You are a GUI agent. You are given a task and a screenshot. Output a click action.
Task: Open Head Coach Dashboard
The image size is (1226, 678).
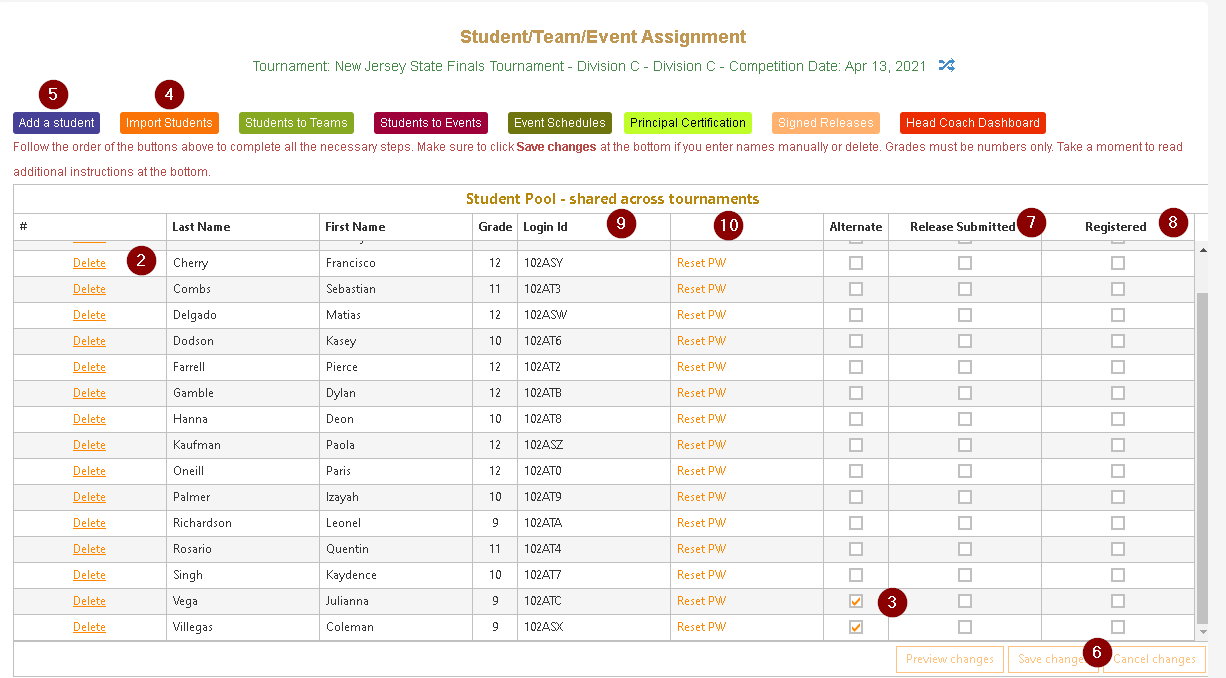pos(972,123)
